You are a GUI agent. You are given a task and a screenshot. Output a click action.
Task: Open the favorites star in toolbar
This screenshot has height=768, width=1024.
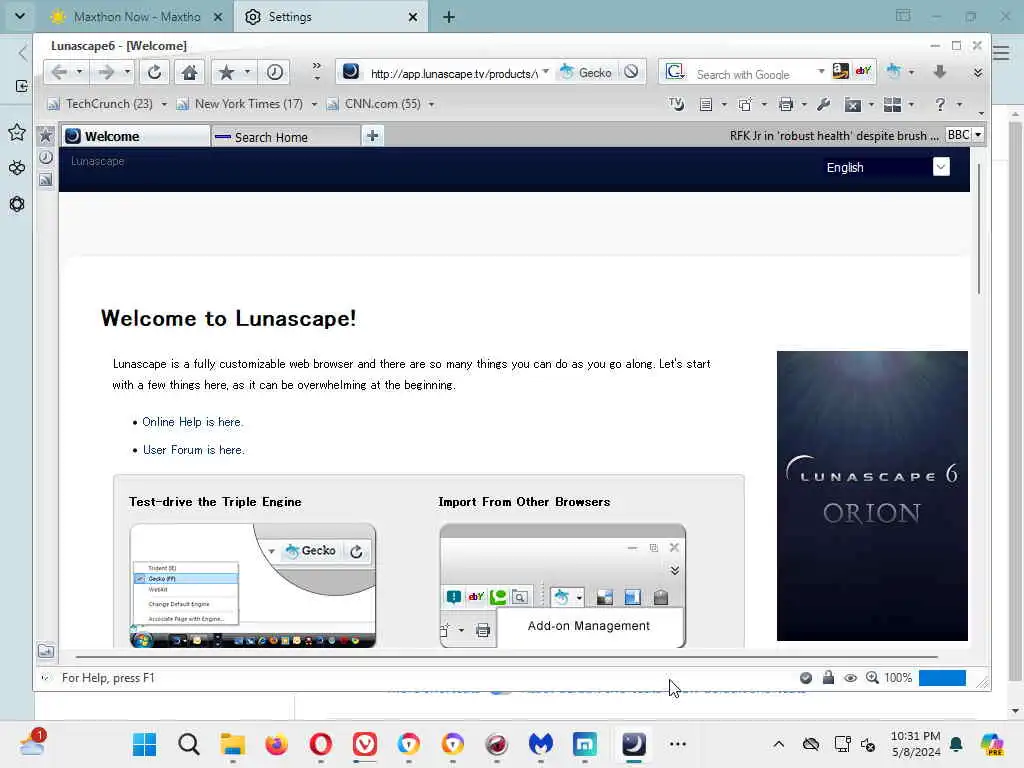point(226,72)
